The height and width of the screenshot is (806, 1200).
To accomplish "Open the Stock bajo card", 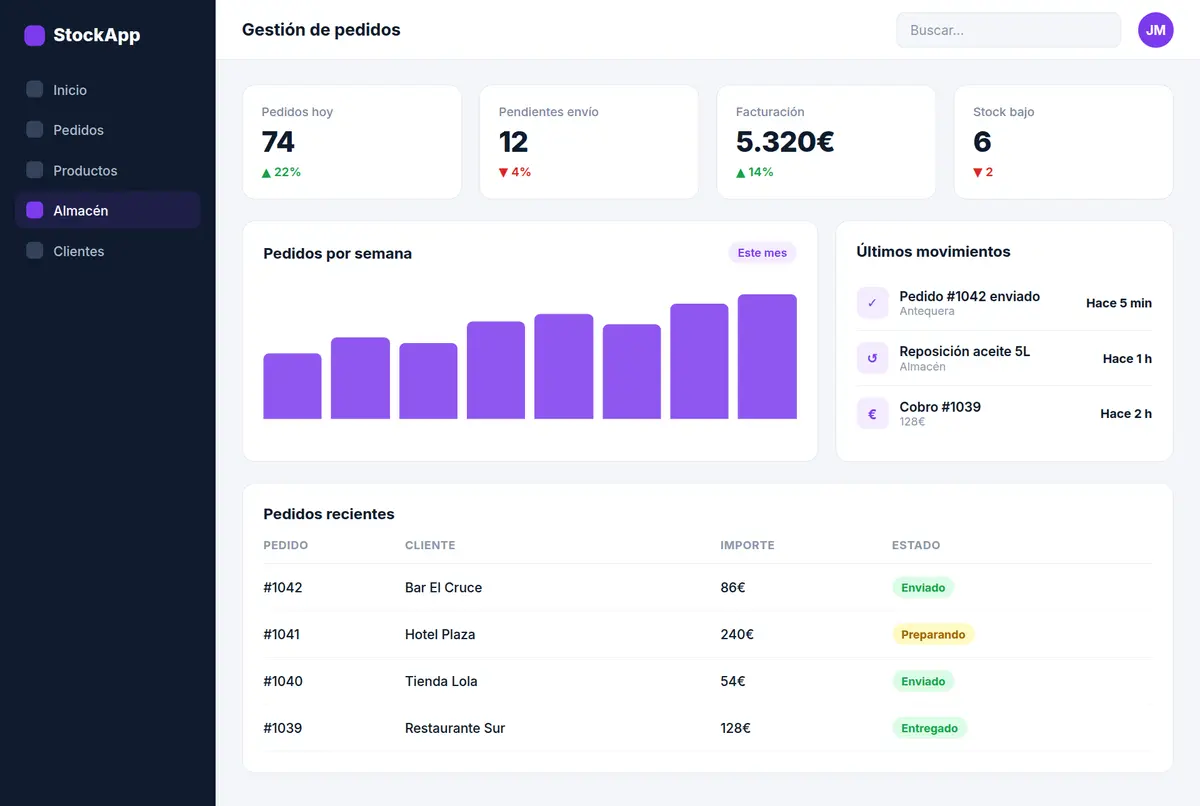I will (1063, 142).
